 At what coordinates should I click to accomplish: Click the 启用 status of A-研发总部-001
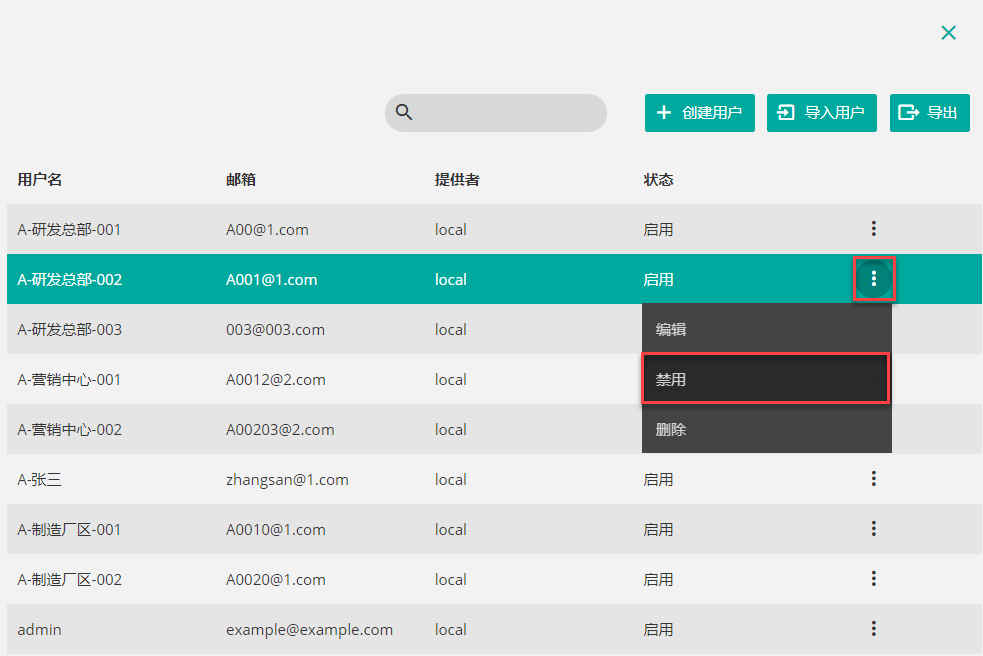[658, 230]
